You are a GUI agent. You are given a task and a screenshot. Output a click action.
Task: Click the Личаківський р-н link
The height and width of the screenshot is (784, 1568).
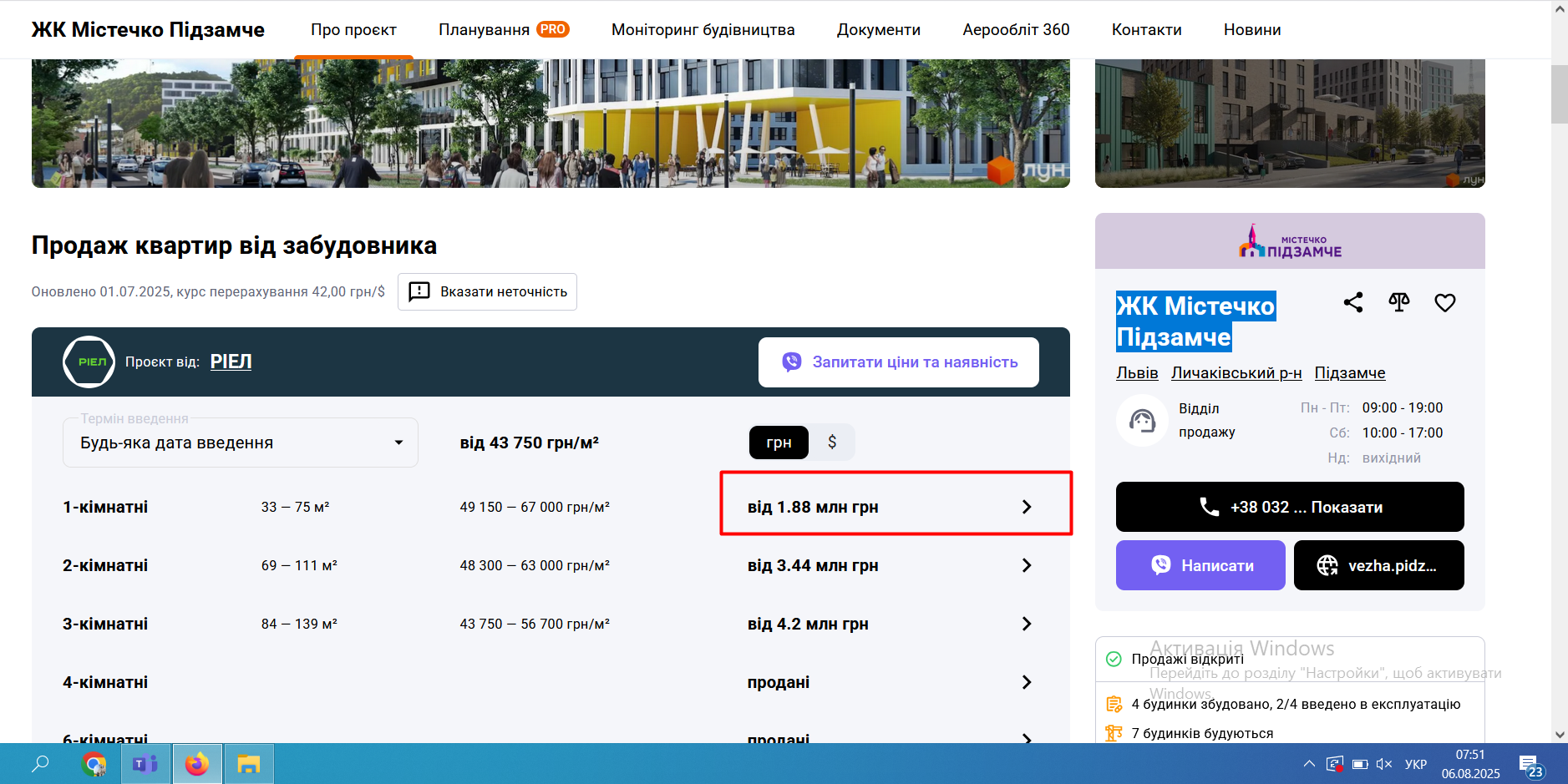1236,373
